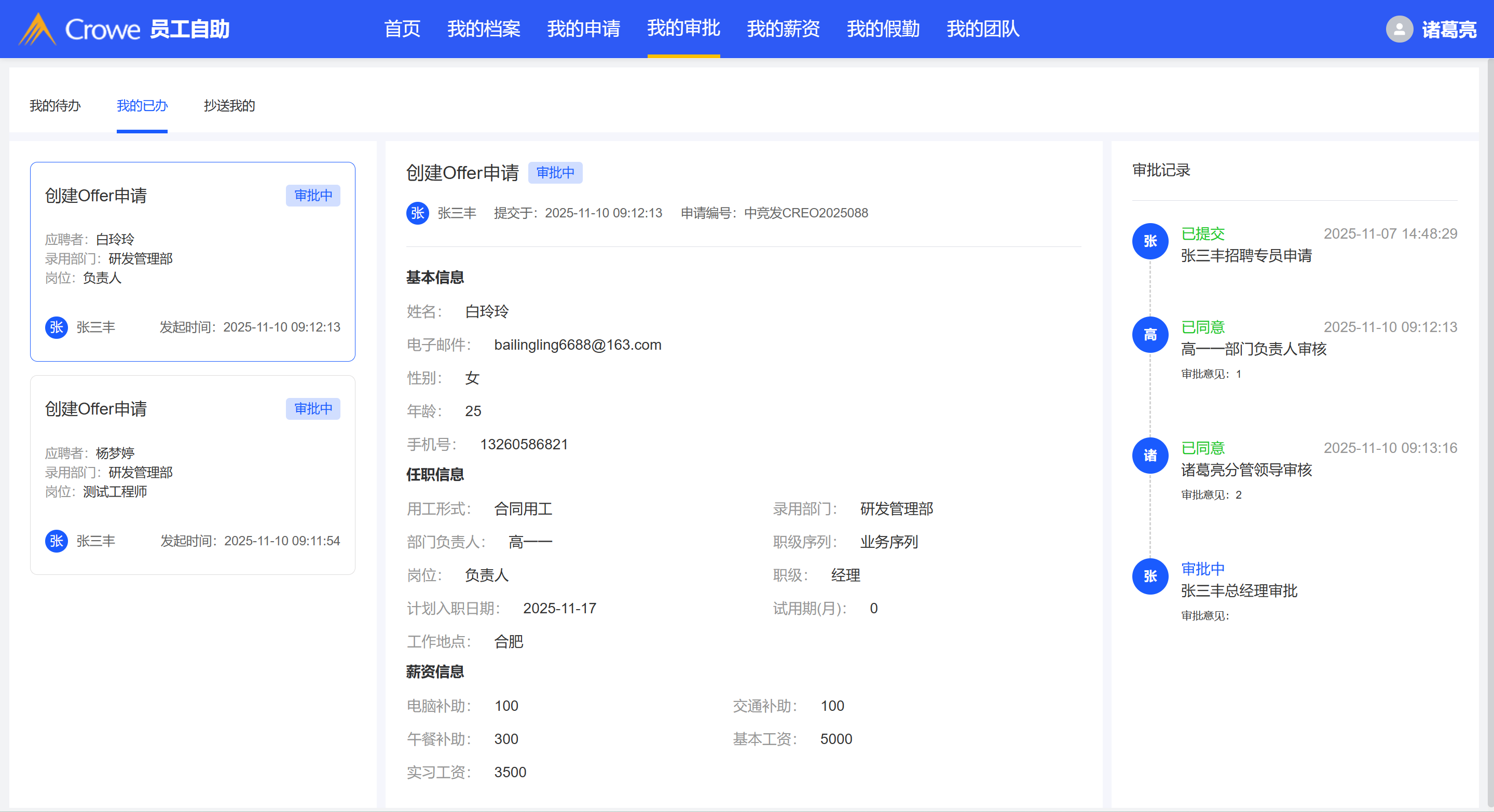Switch to 我的待办 tab
The height and width of the screenshot is (812, 1494).
(55, 105)
